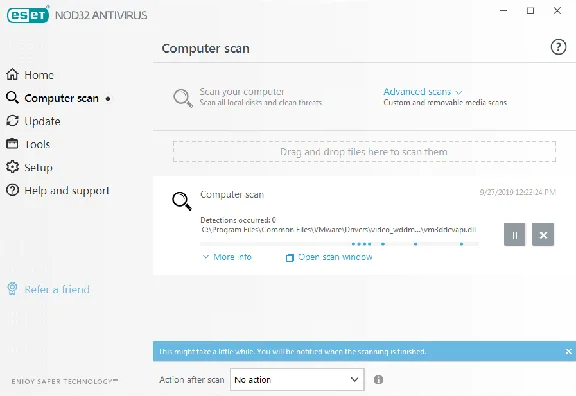The image size is (576, 396).
Task: Click the Setup gear icon
Action: coord(12,167)
